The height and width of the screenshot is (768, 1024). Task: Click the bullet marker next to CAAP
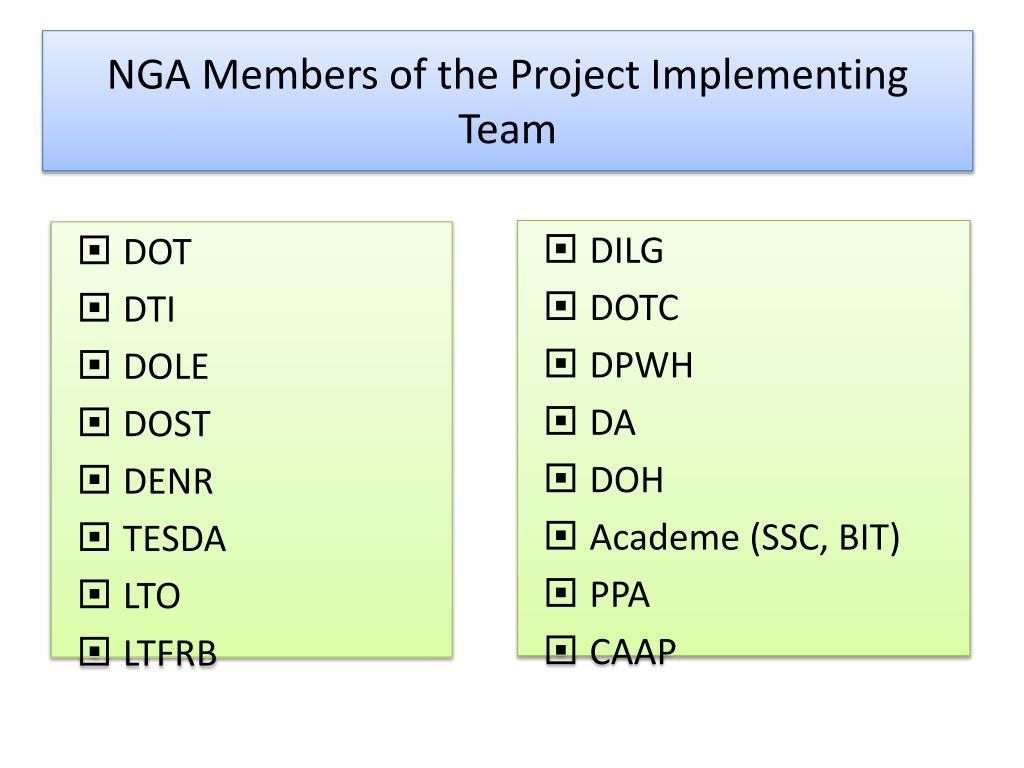click(x=561, y=653)
